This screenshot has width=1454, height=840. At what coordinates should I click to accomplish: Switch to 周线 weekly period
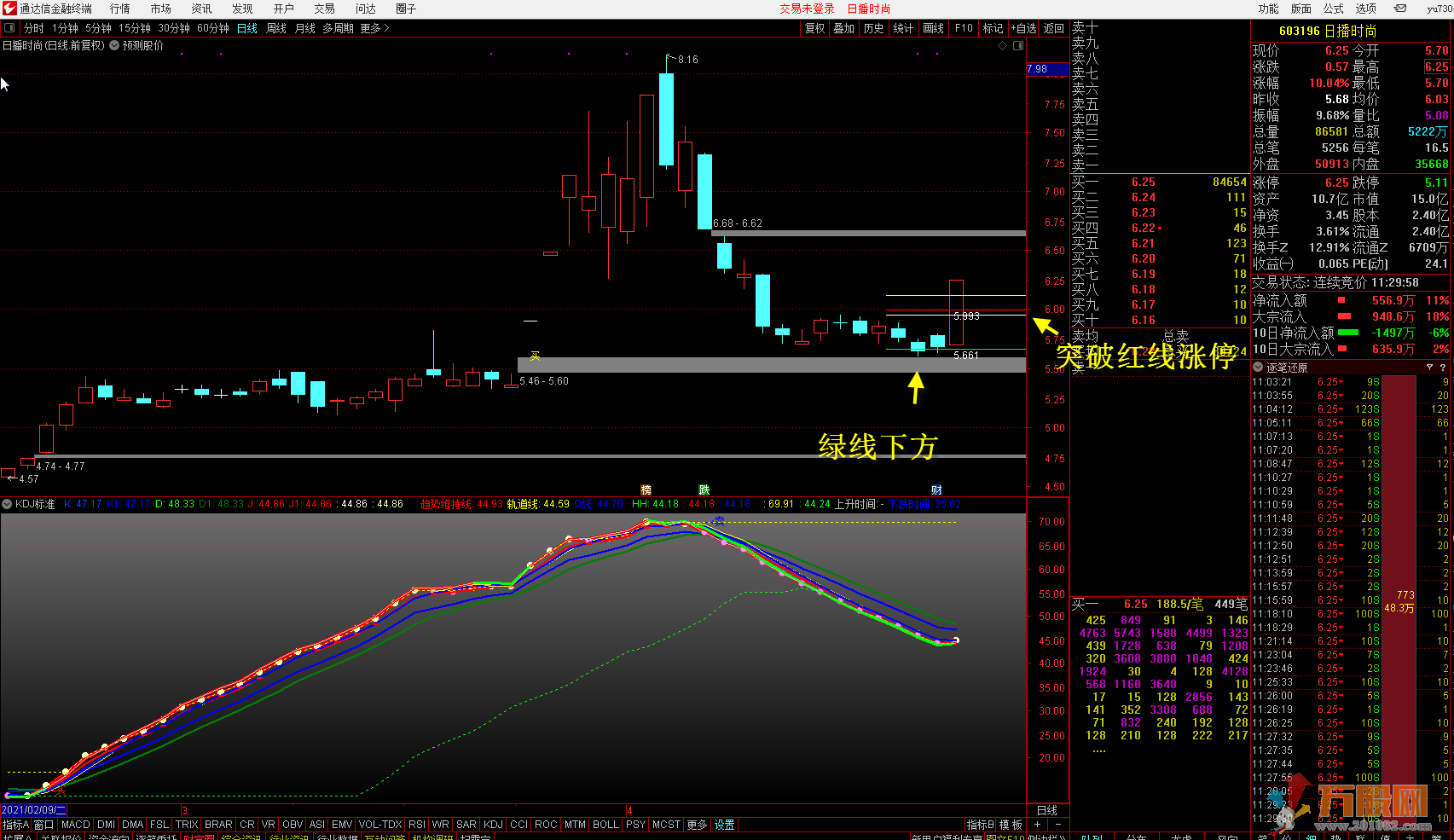pos(276,28)
